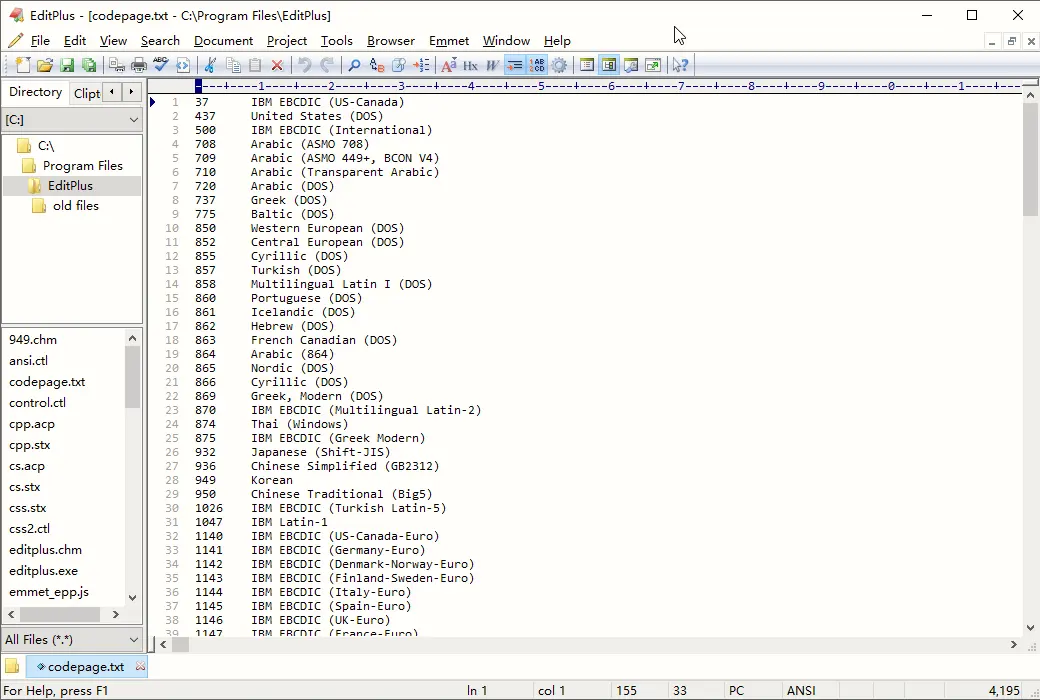The height and width of the screenshot is (700, 1040).
Task: Click file list scroll down arrow
Action: (132, 597)
